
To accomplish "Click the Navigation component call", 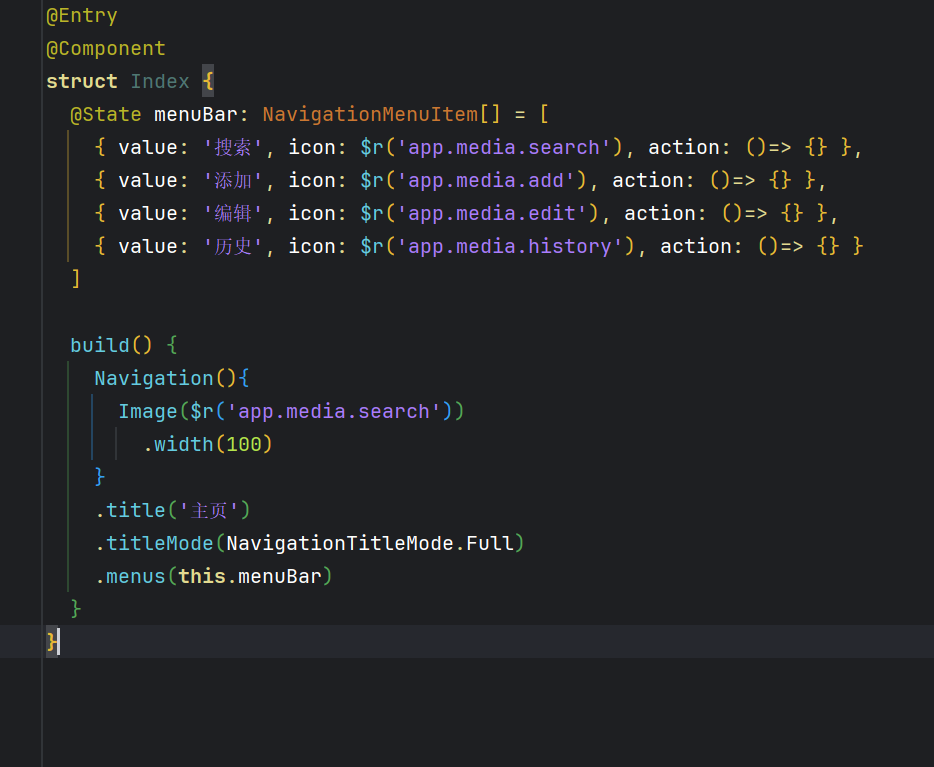I will 154,378.
